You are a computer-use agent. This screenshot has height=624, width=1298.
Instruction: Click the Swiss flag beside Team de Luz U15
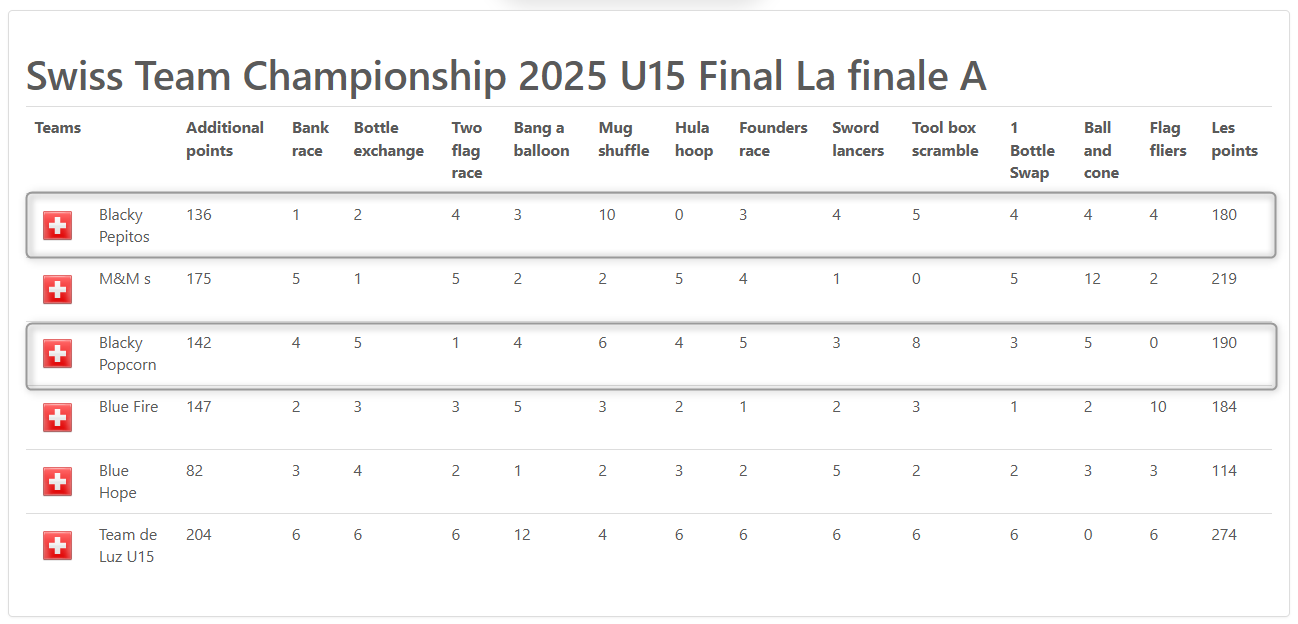58,546
